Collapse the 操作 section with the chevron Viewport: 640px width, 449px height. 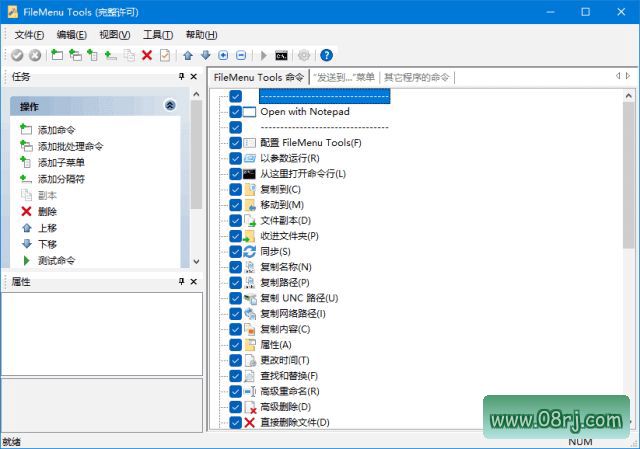click(170, 105)
